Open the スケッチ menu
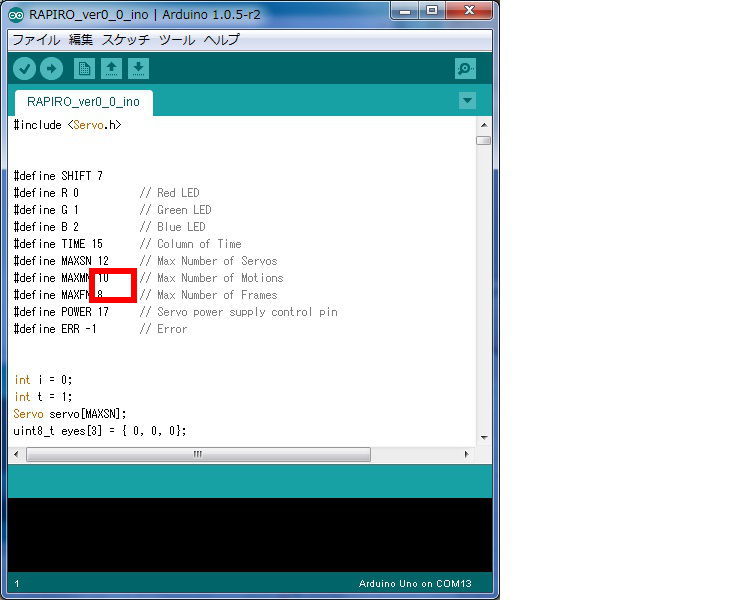Image resolution: width=740 pixels, height=600 pixels. pyautogui.click(x=126, y=40)
